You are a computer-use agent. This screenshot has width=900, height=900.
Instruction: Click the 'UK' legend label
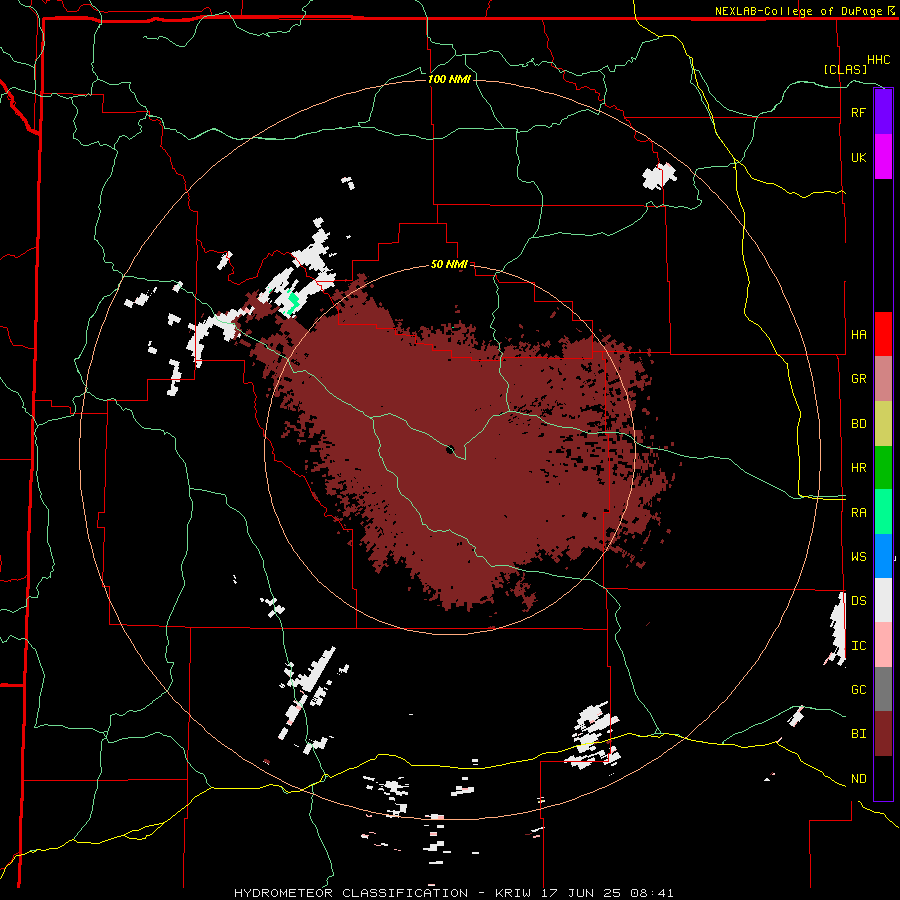858,157
